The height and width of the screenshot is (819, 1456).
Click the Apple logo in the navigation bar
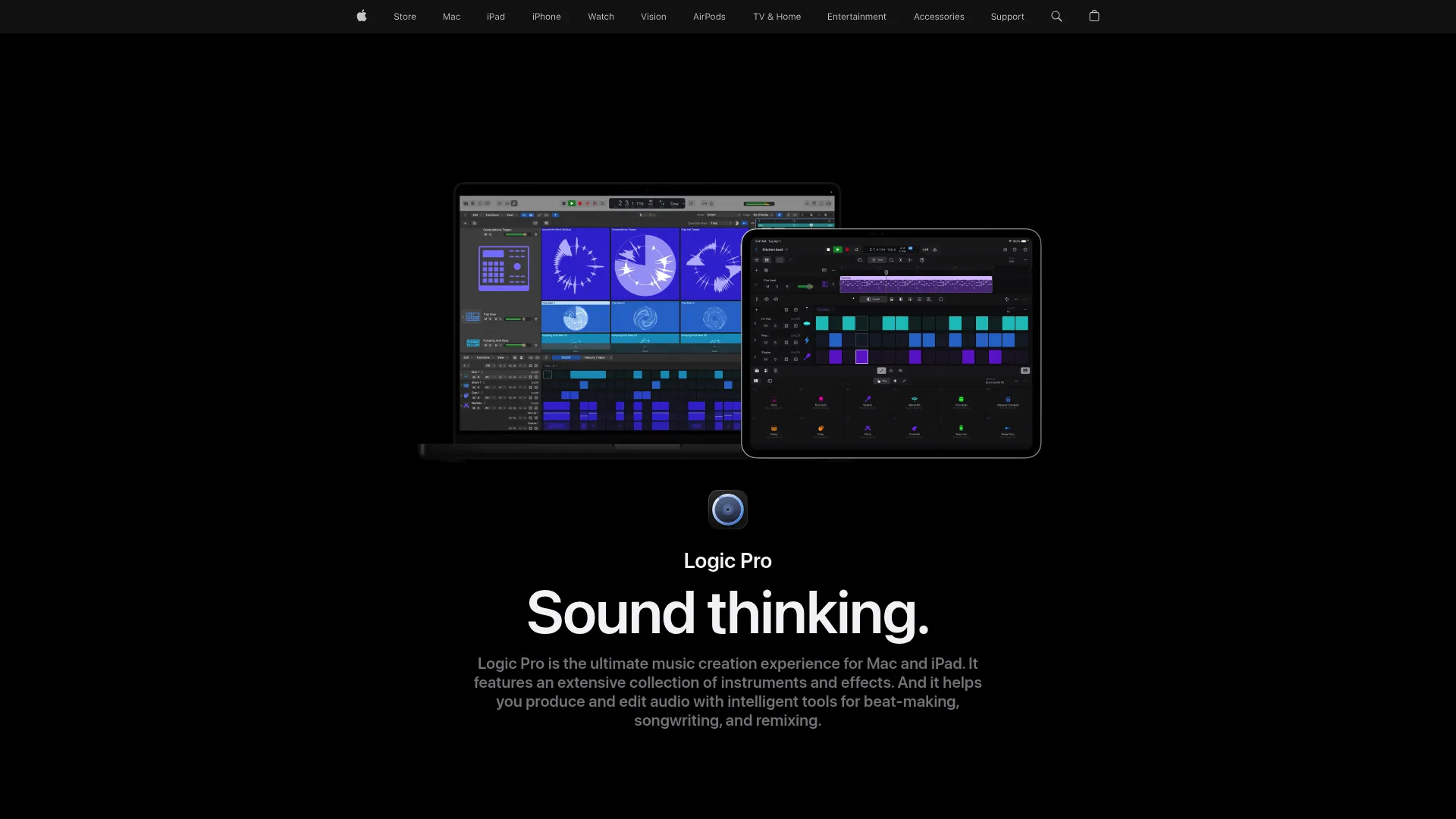point(362,16)
